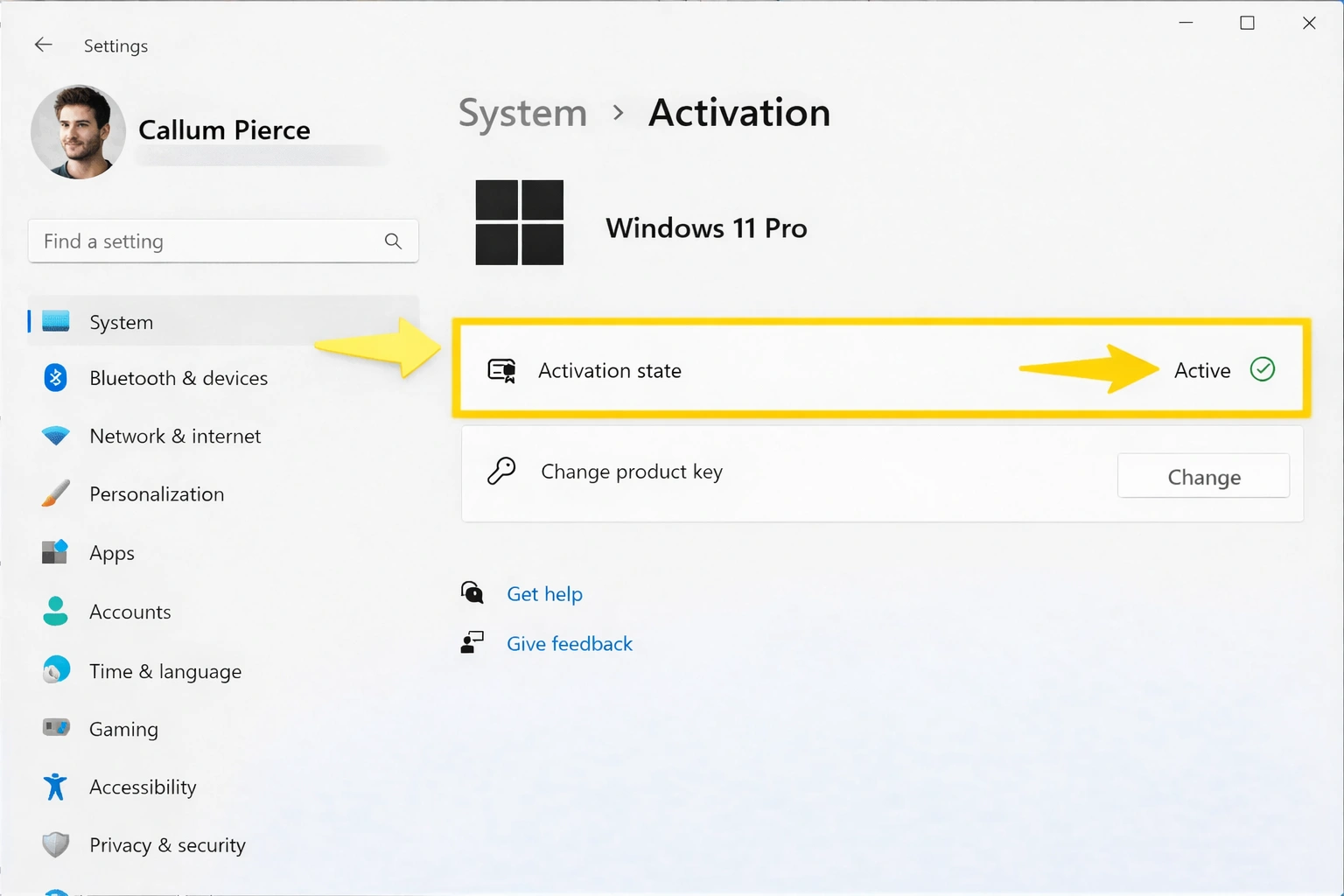Click the Activation state certificate icon
The height and width of the screenshot is (896, 1344).
point(501,369)
